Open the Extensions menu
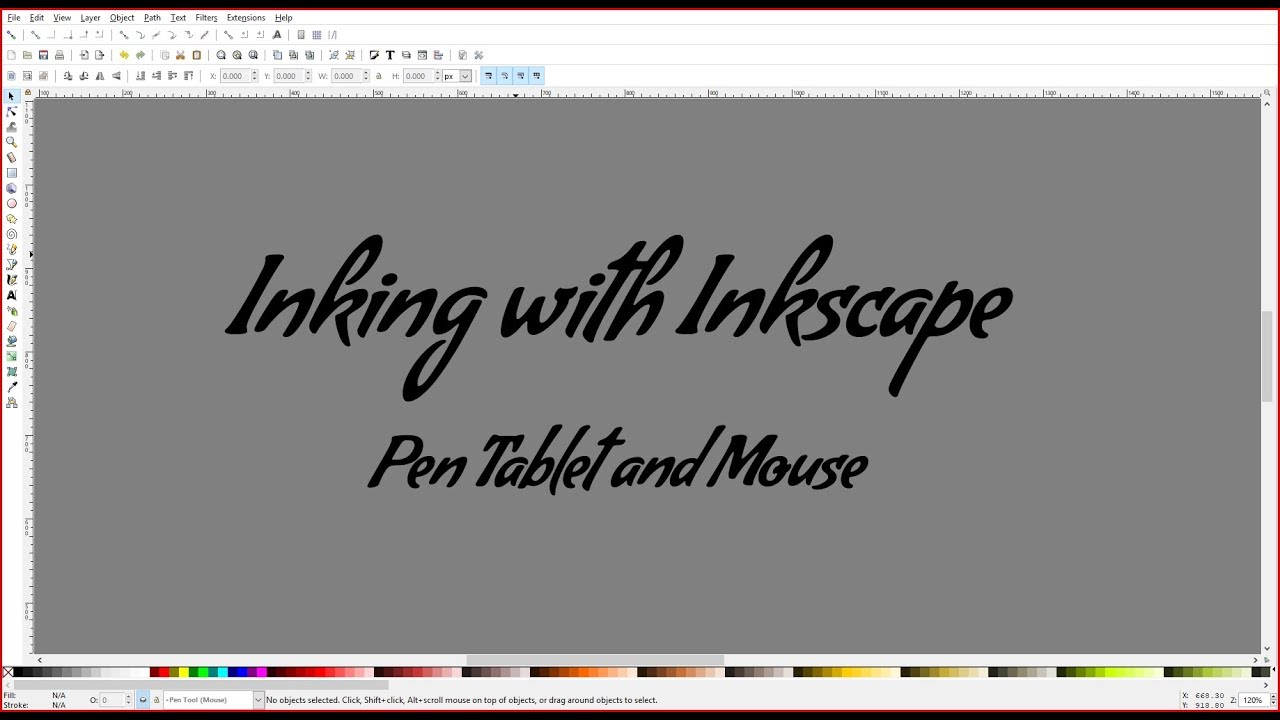Screen dimensions: 1280x720 (246, 17)
